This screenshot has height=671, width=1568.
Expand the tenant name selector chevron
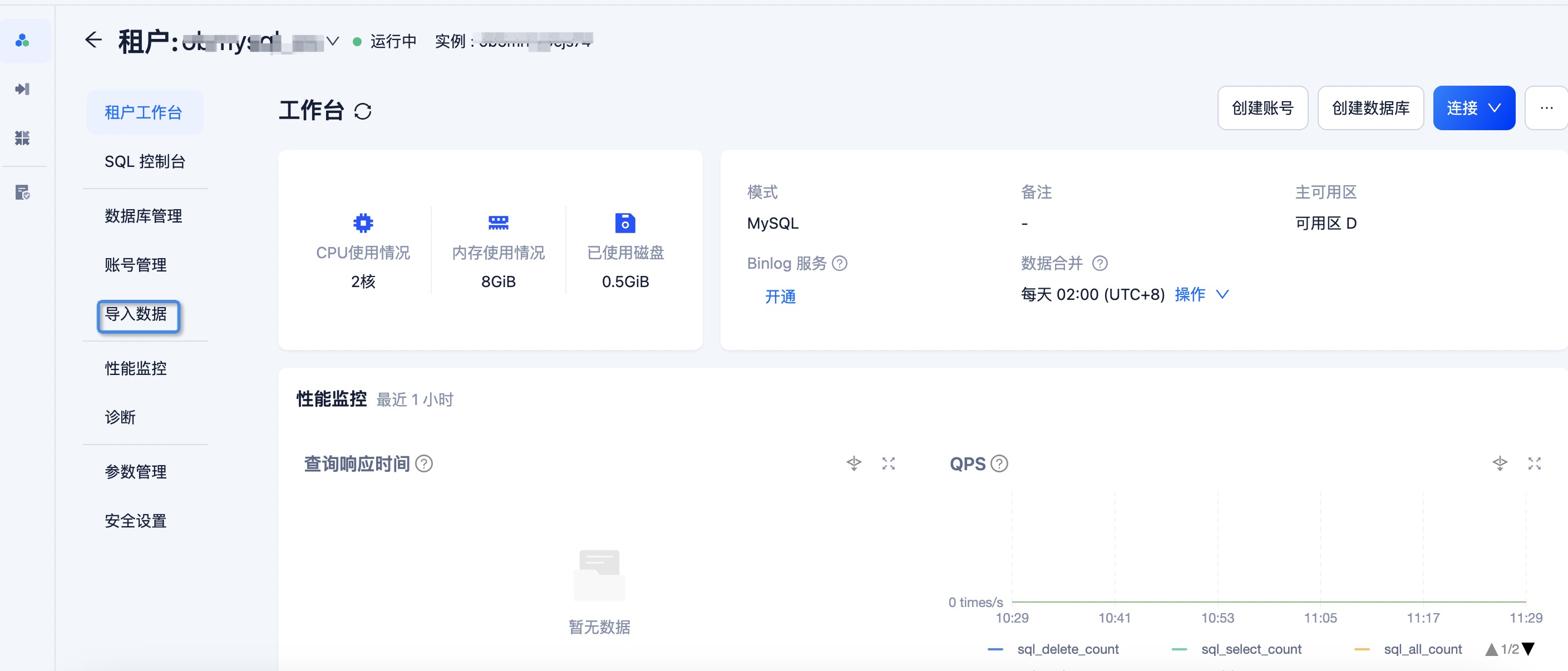pyautogui.click(x=332, y=41)
